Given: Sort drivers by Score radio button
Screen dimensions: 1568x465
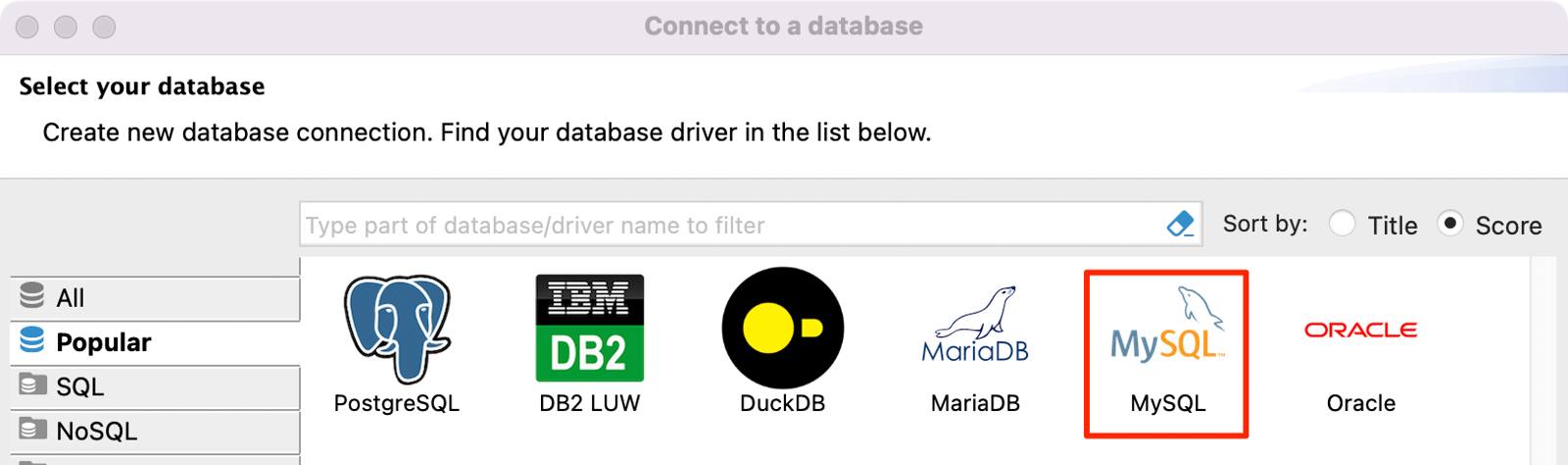Looking at the screenshot, I should pos(1449,225).
